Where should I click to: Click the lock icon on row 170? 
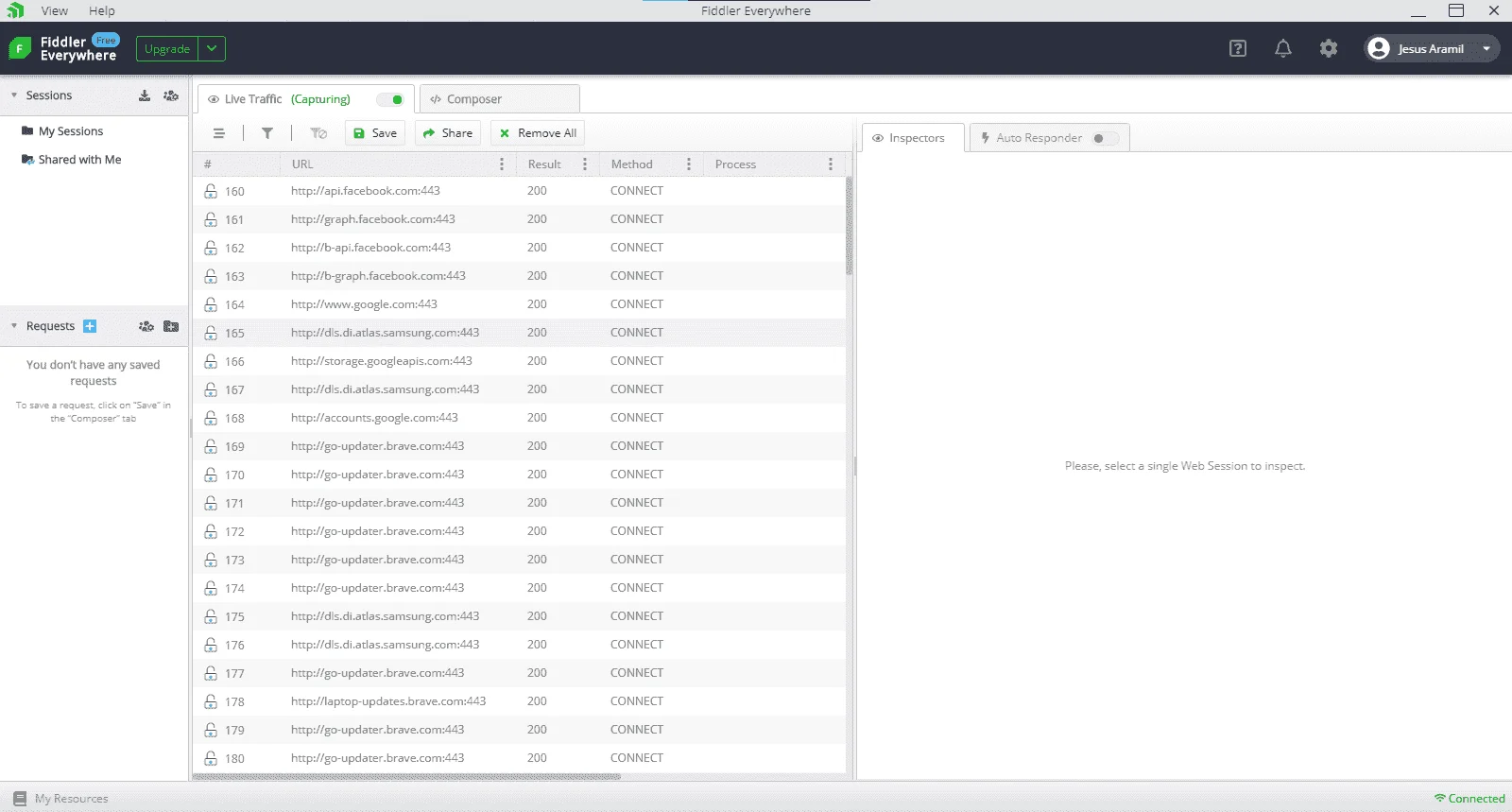(x=211, y=475)
